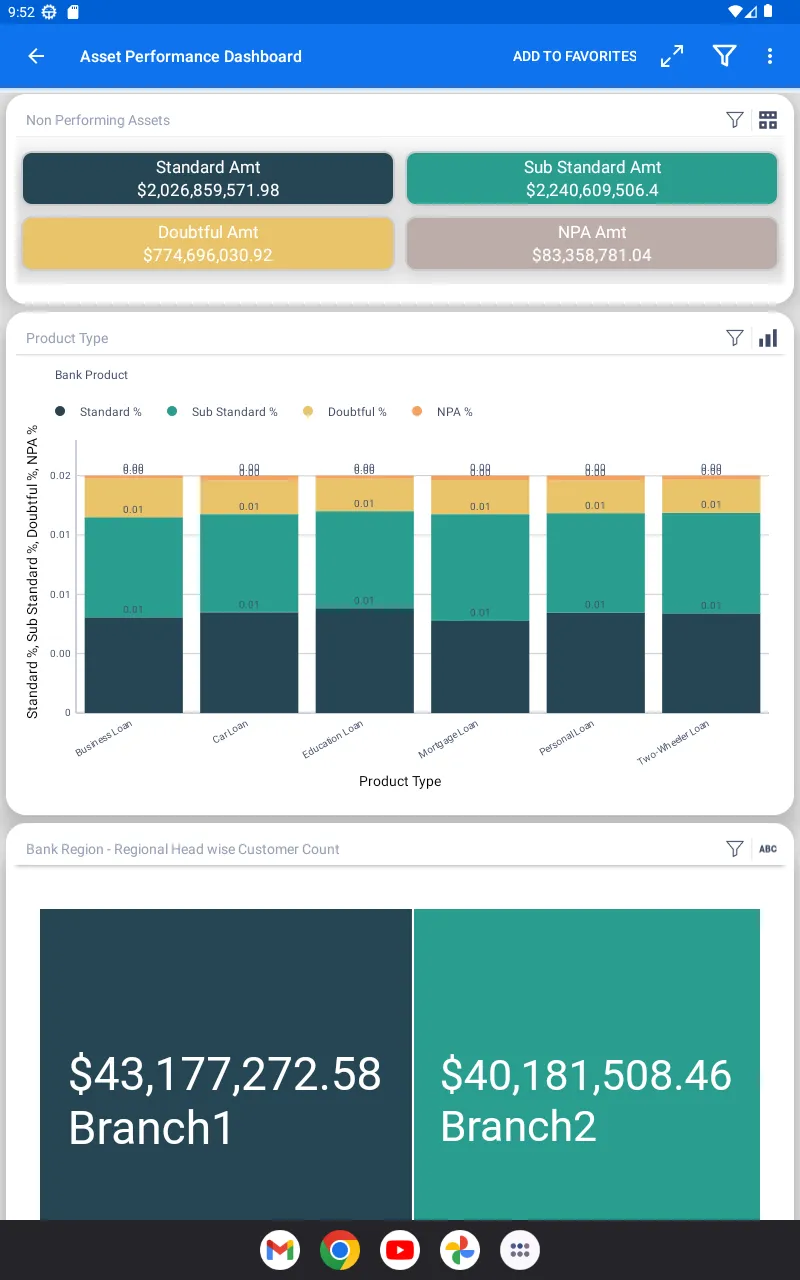Toggle the Doubtful % legend series

coord(344,412)
